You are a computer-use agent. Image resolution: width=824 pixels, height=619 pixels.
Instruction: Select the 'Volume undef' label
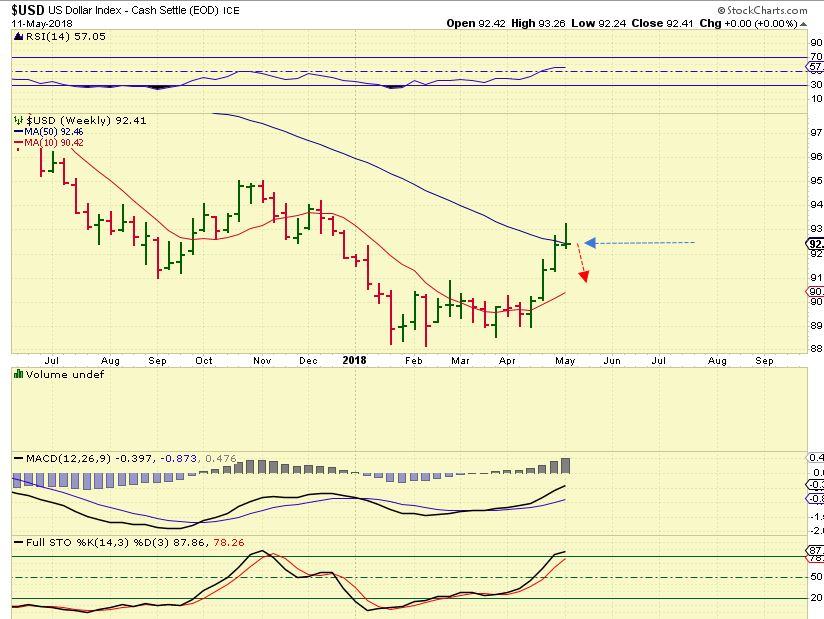(x=65, y=375)
